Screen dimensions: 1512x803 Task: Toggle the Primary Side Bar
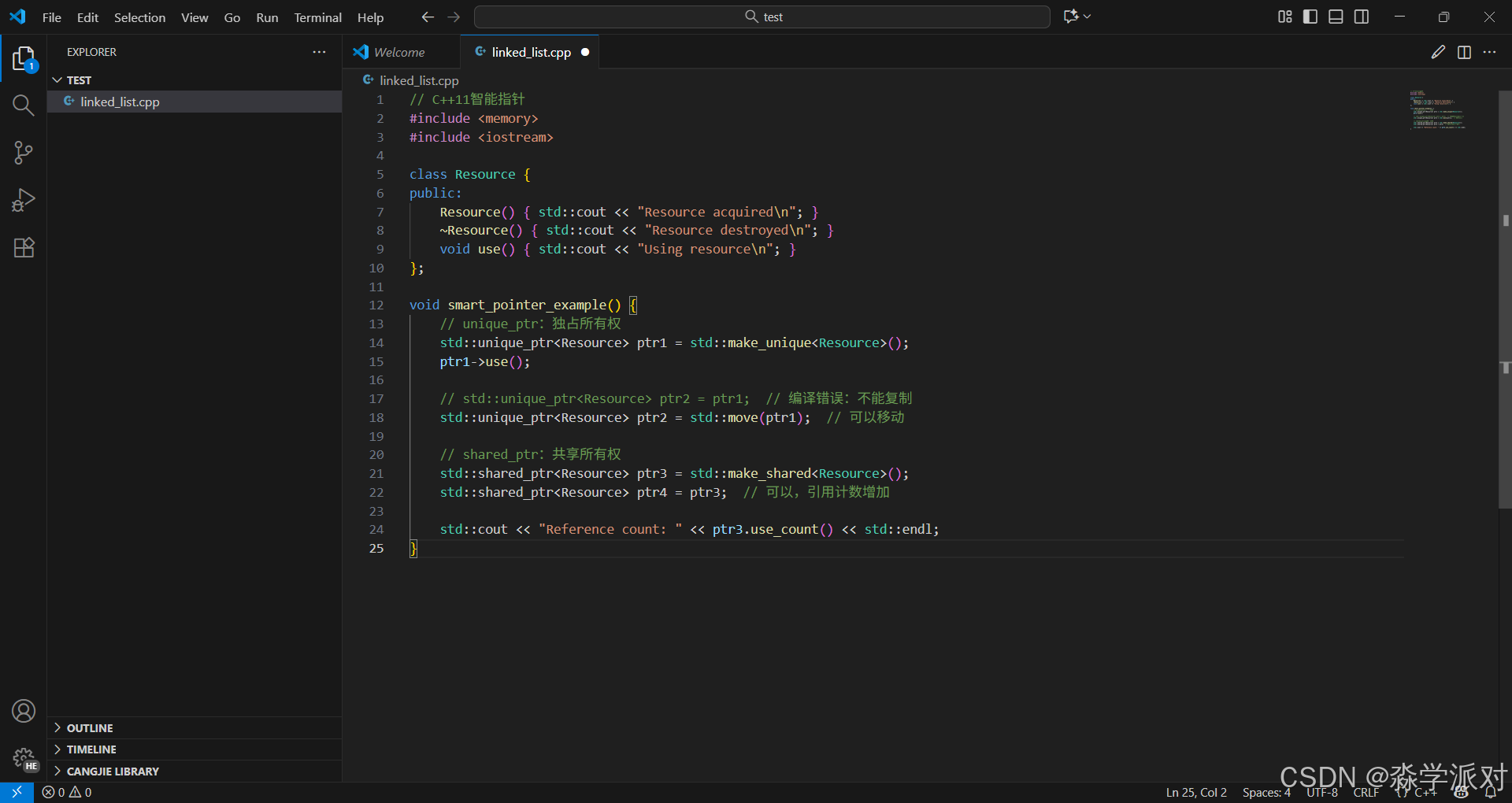point(1310,17)
